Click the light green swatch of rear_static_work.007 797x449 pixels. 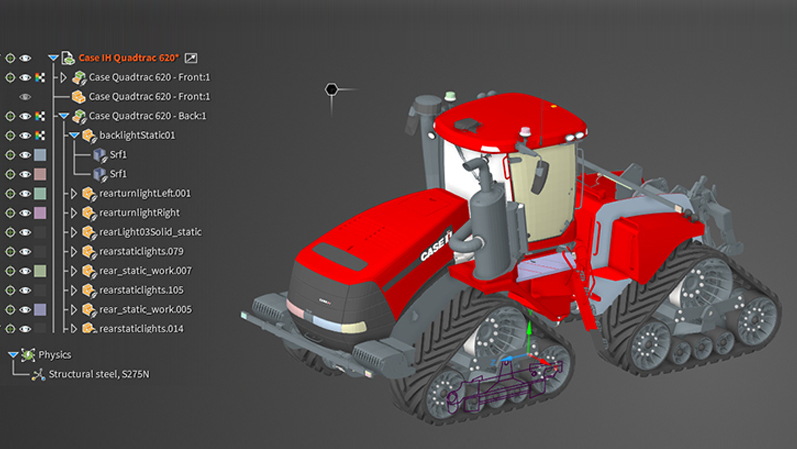pyautogui.click(x=40, y=271)
